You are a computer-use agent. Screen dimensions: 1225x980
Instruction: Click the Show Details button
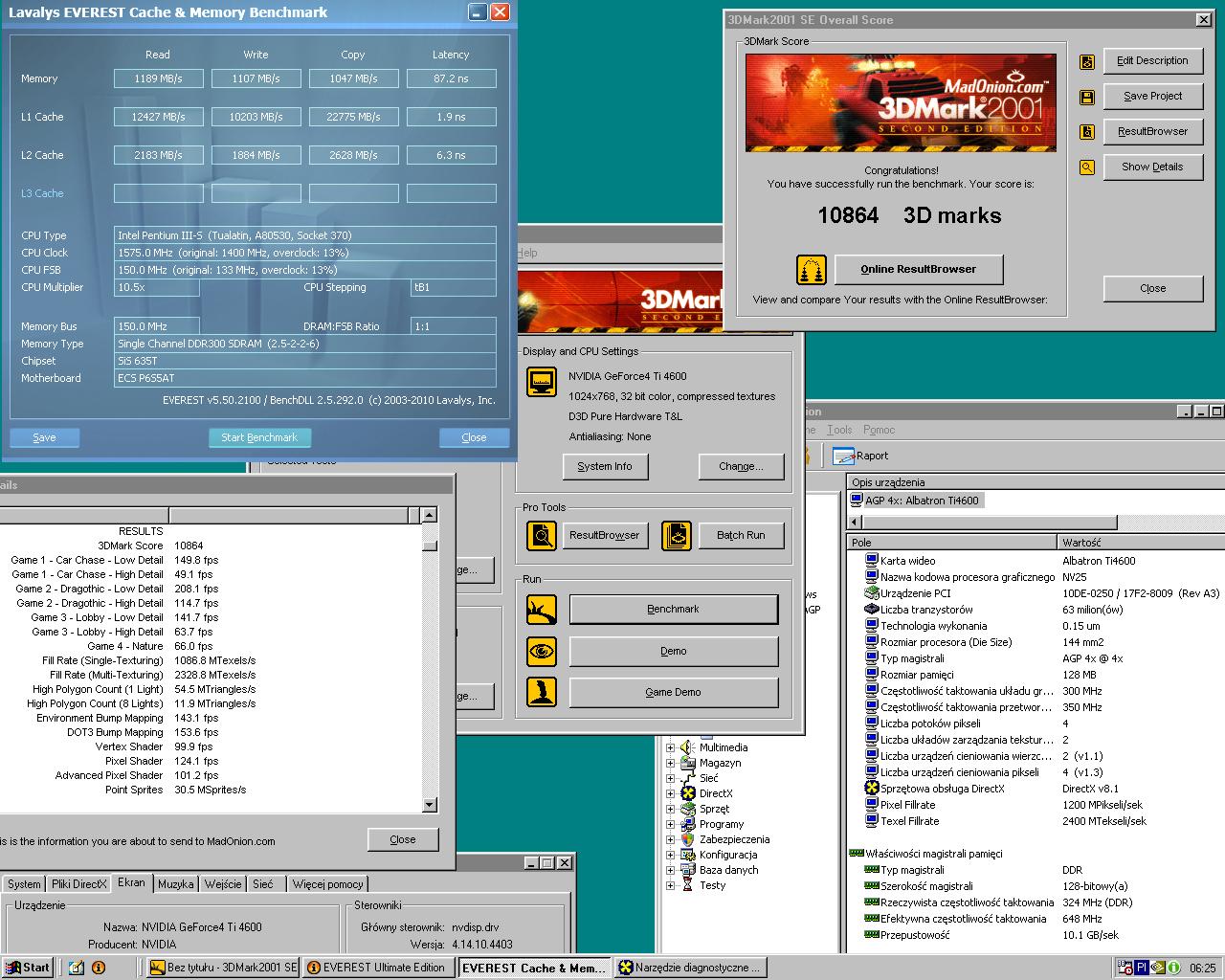1152,167
